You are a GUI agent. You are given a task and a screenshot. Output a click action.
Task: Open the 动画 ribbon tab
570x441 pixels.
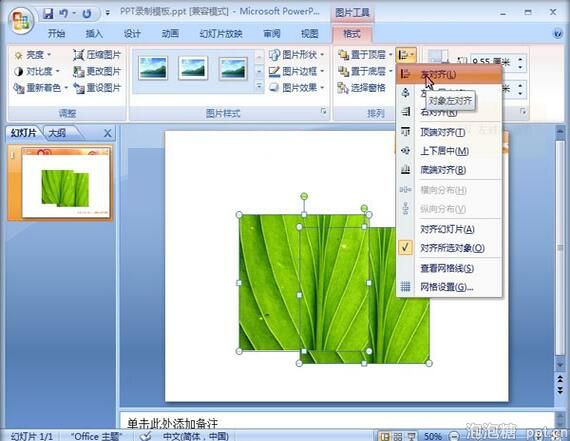tap(170, 34)
